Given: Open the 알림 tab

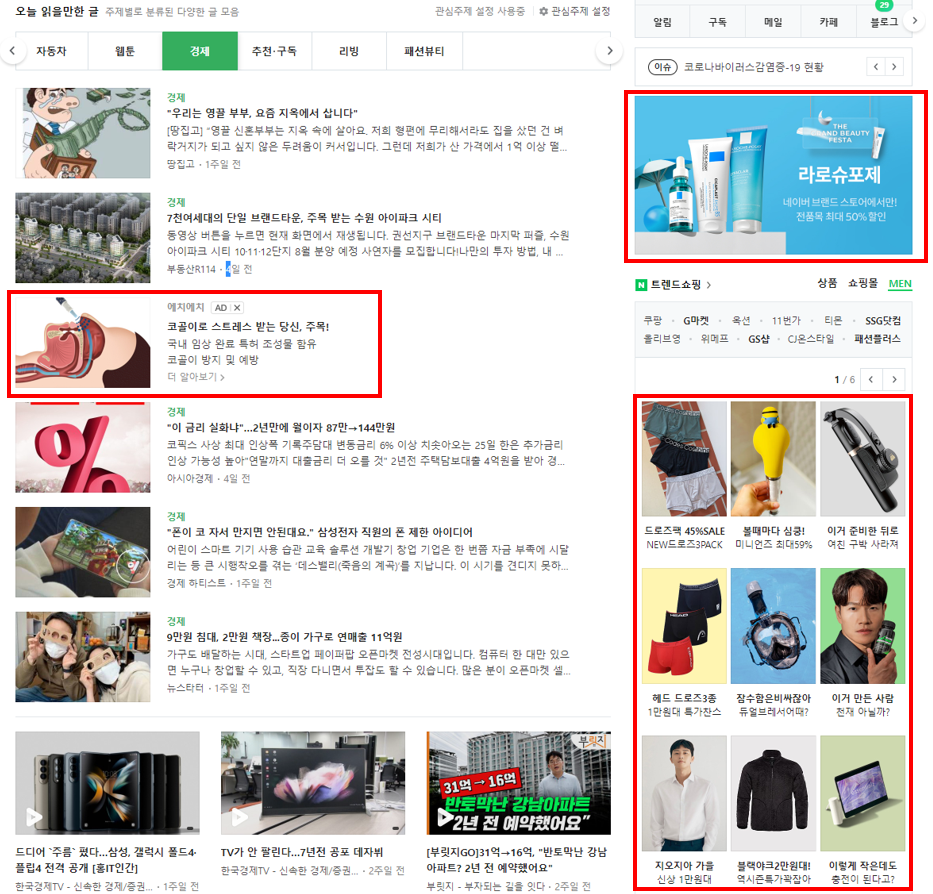Looking at the screenshot, I should 662,22.
